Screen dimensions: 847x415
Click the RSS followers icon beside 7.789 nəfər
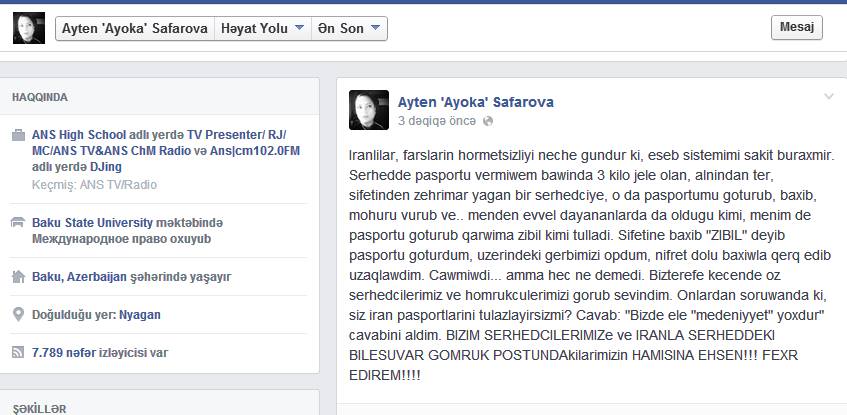click(x=18, y=353)
